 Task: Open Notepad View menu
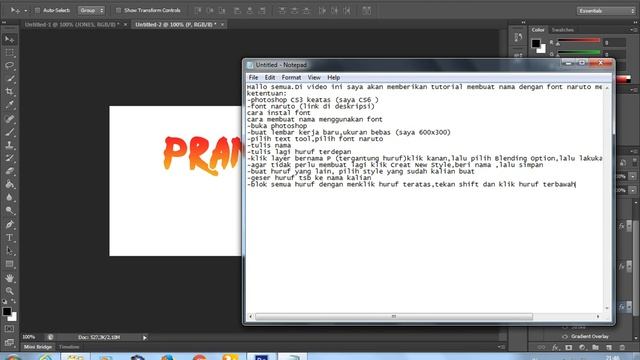(314, 78)
